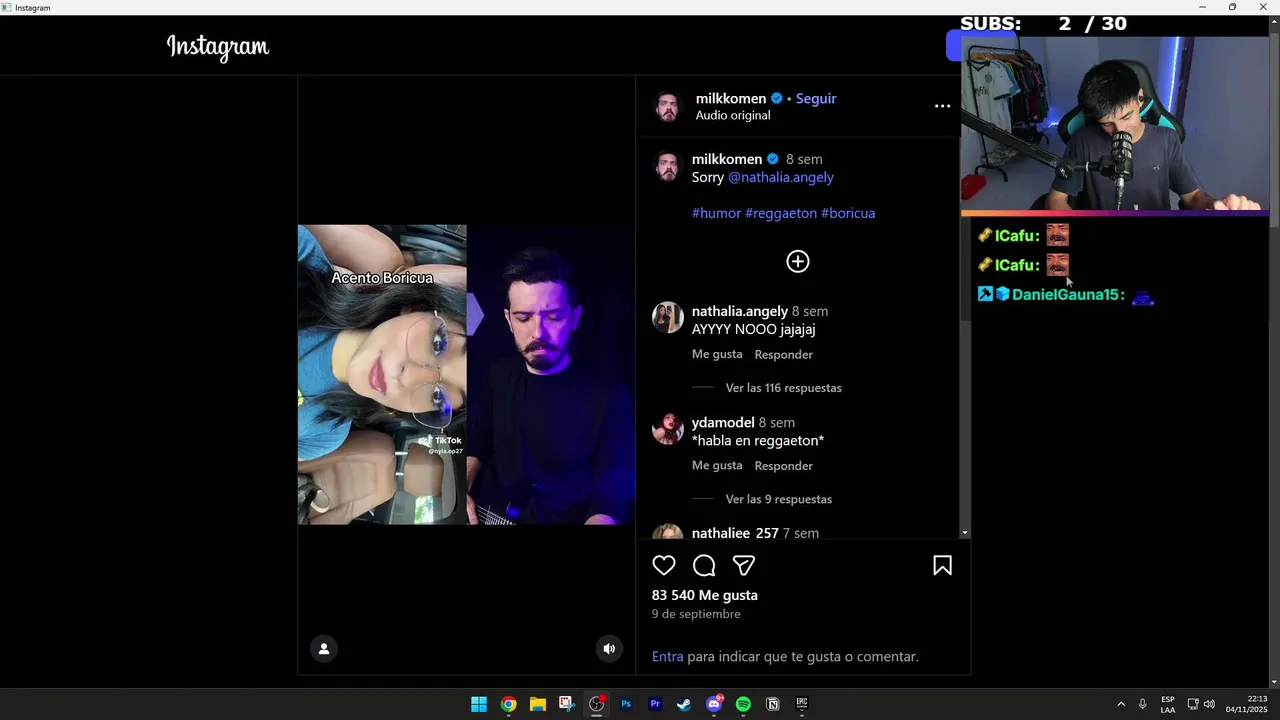Open the ydamodel commenter avatar
Image resolution: width=1280 pixels, height=720 pixels.
667,429
